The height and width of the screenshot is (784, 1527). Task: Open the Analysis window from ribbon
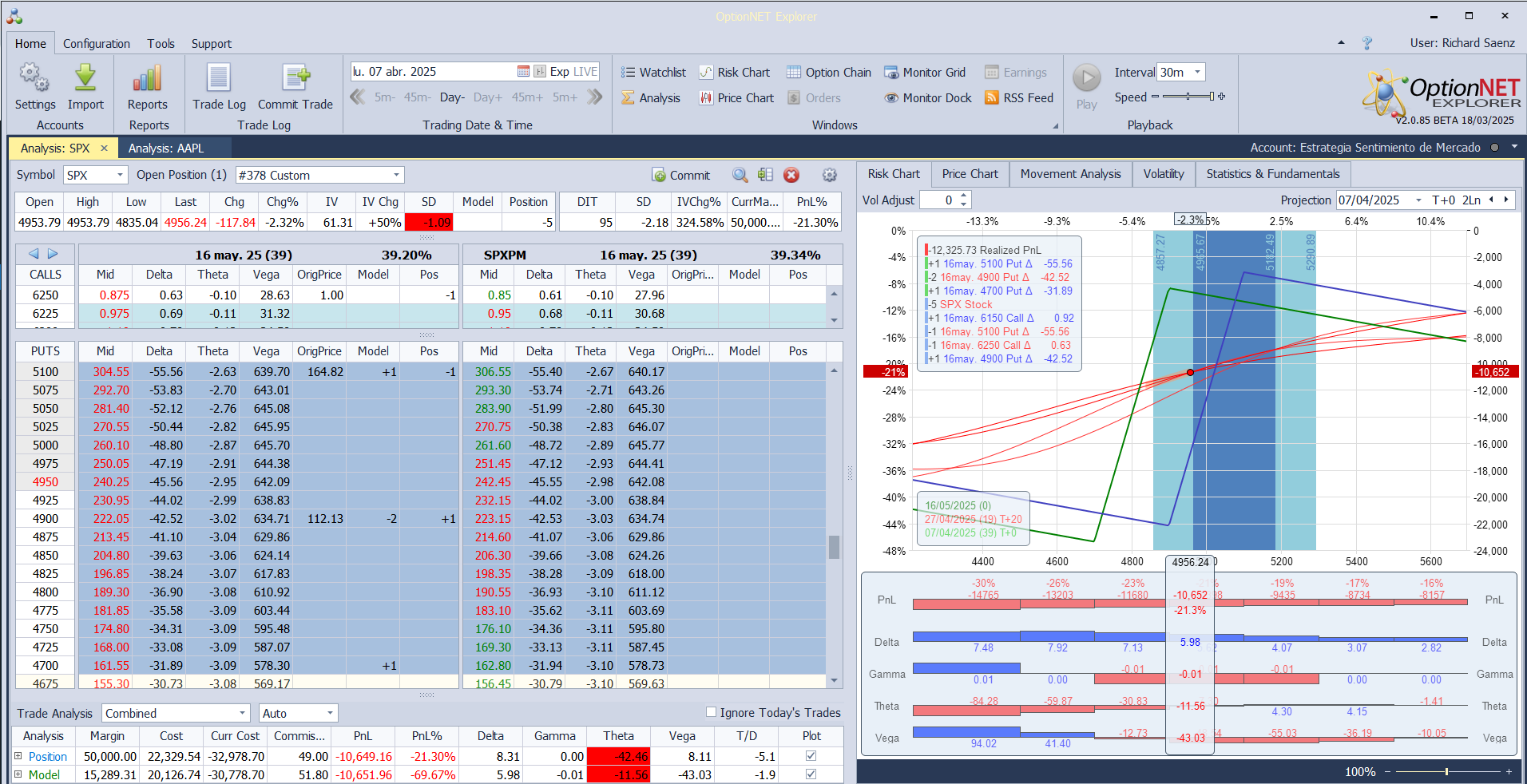tap(651, 98)
